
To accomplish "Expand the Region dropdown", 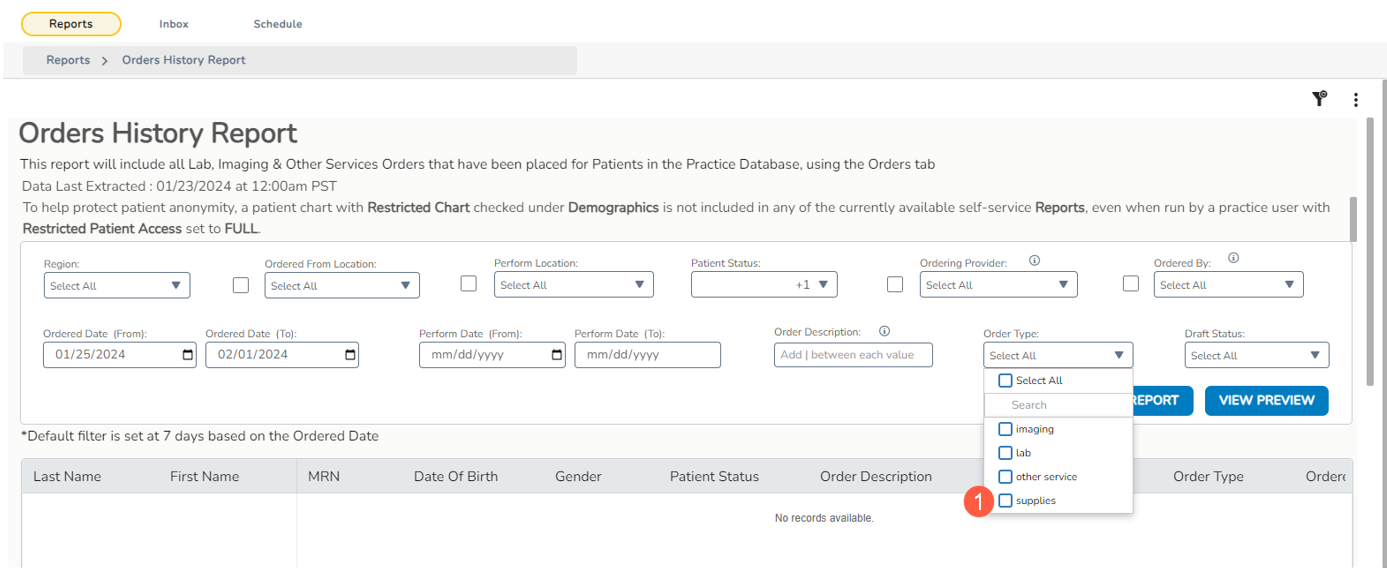I will tap(116, 285).
